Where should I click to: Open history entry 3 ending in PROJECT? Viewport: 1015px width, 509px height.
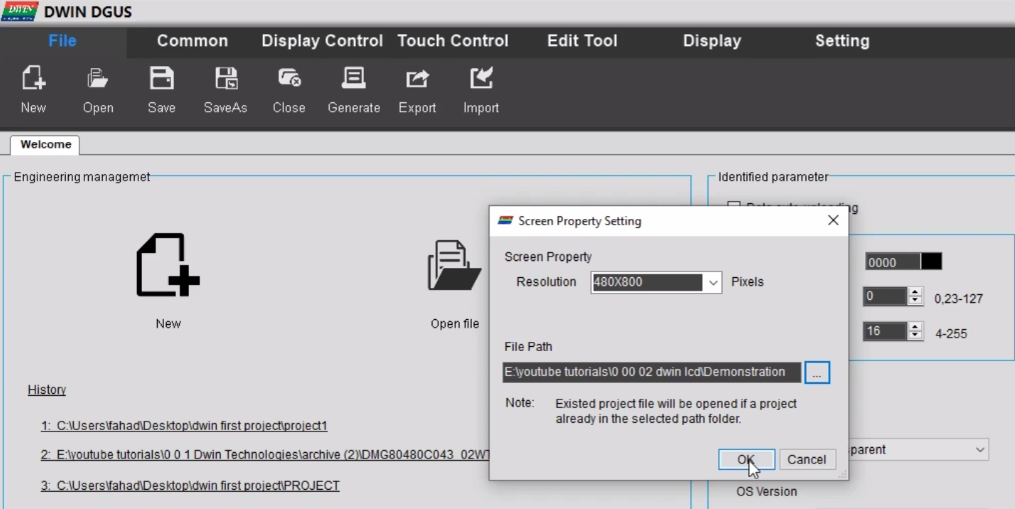pos(190,485)
